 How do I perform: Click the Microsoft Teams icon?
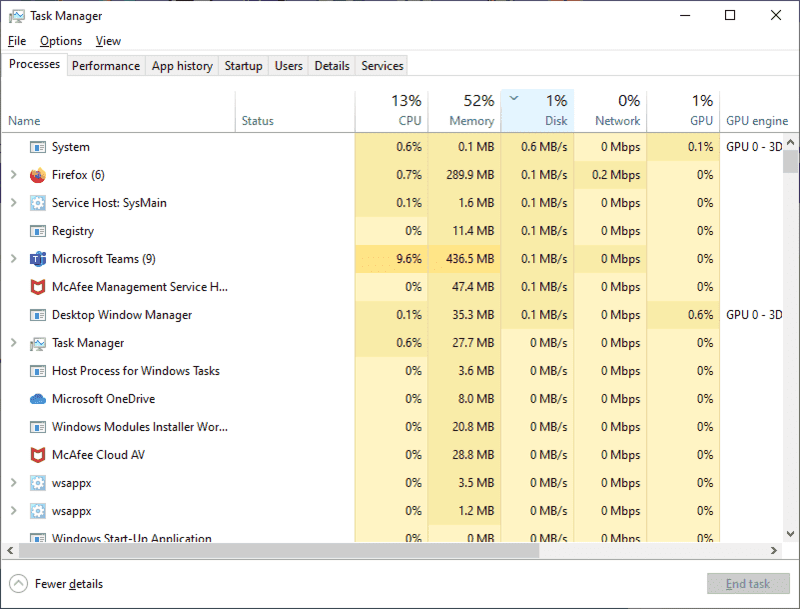coord(38,259)
